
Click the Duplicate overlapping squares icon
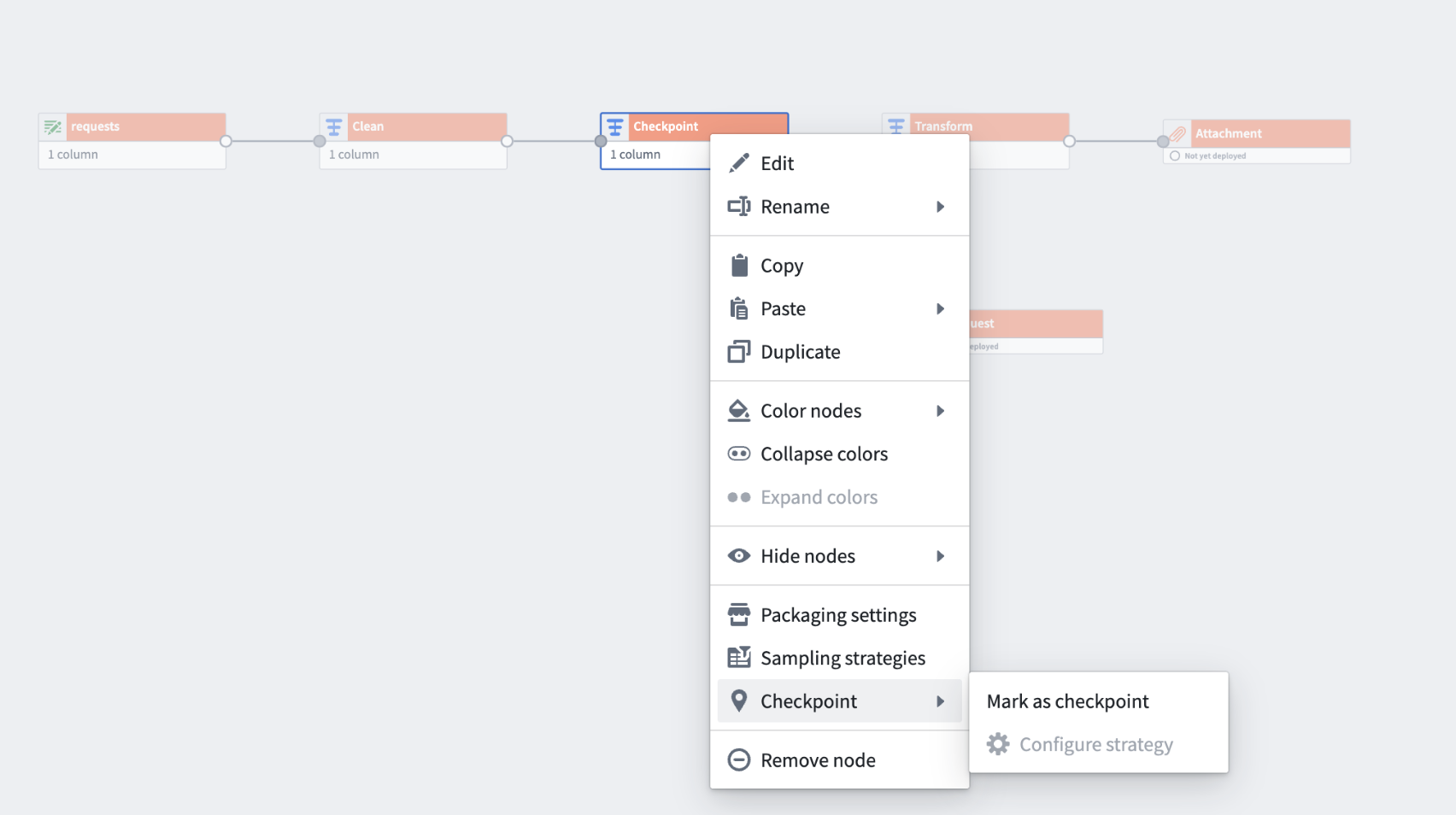point(739,352)
